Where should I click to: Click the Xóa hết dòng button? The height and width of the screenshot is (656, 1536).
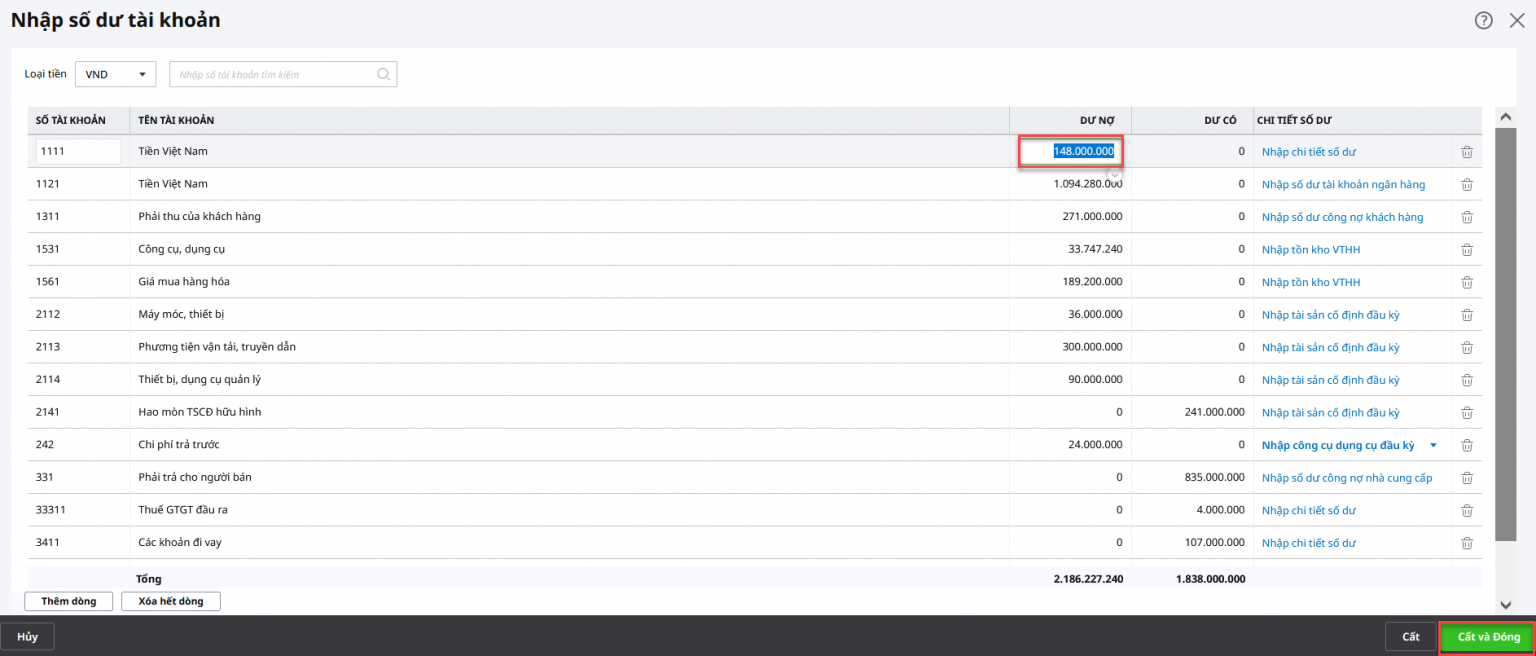pos(170,601)
